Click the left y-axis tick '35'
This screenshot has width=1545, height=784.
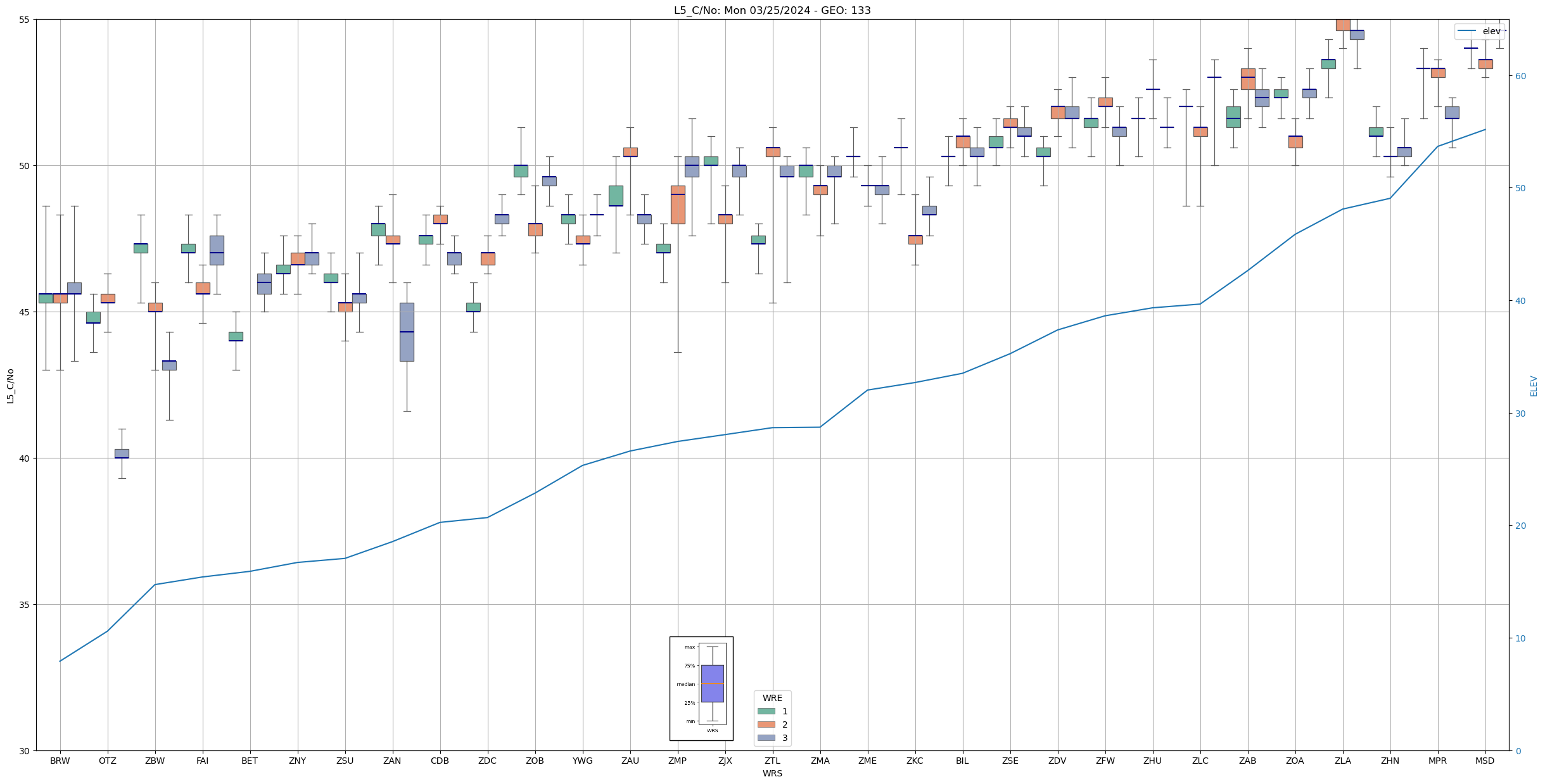coord(25,605)
